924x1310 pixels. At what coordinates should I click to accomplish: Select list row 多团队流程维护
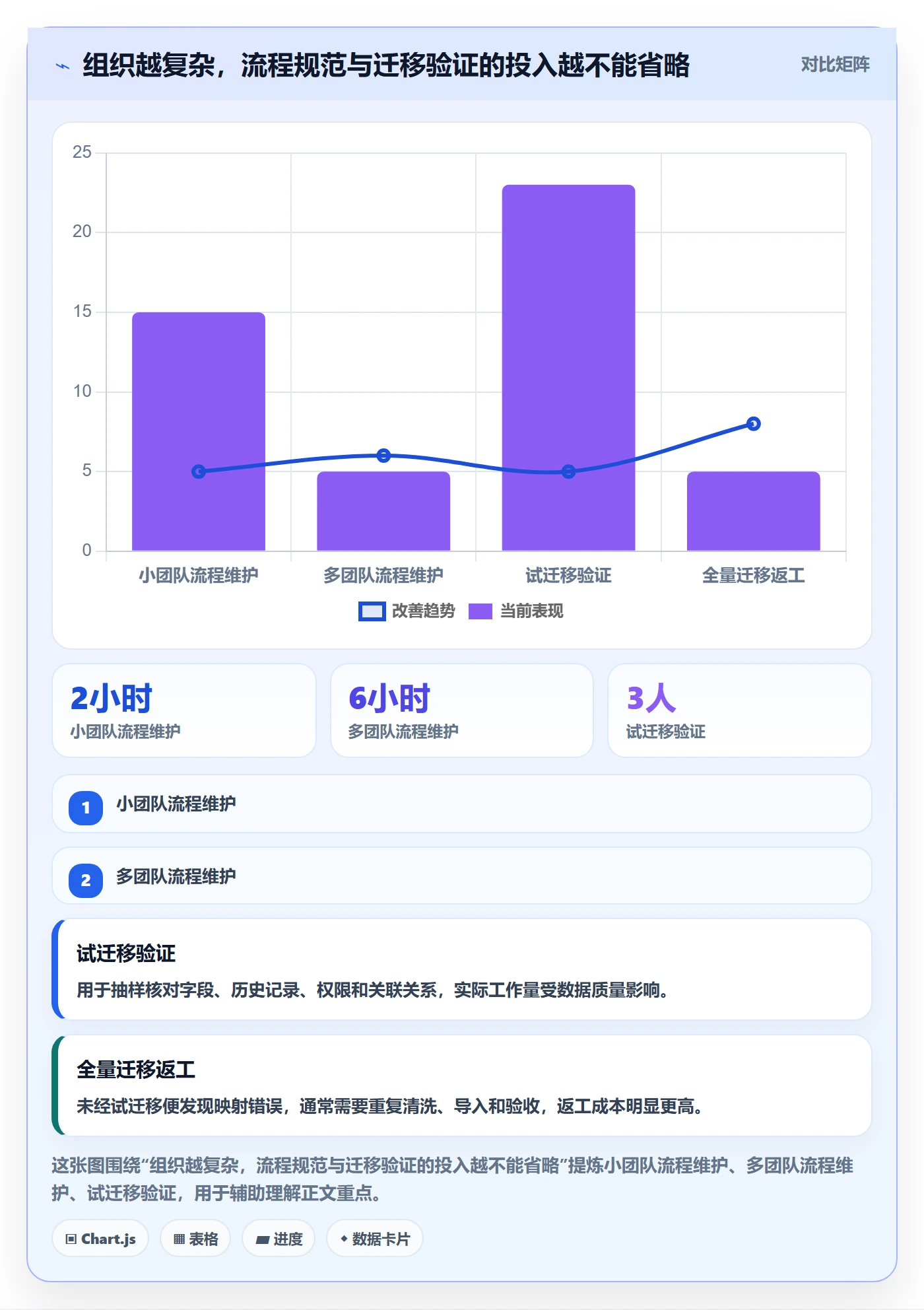[x=462, y=876]
